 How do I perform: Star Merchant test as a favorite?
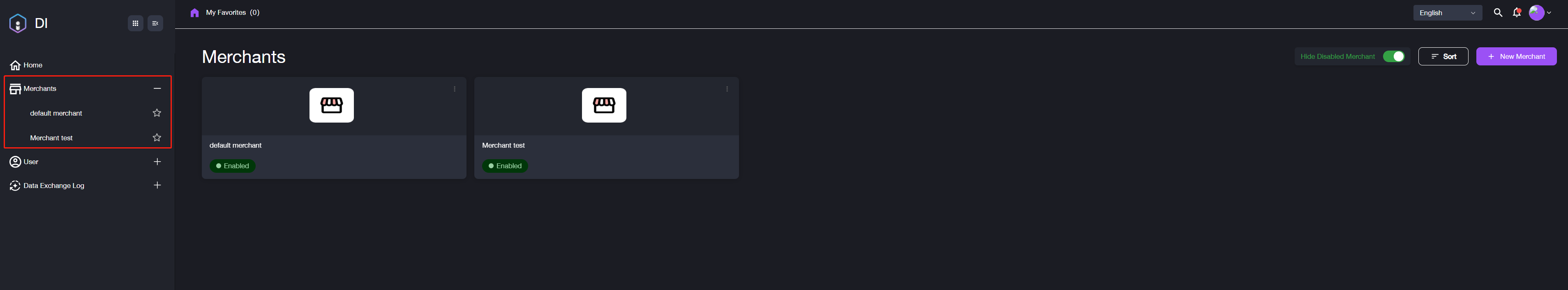pyautogui.click(x=157, y=138)
